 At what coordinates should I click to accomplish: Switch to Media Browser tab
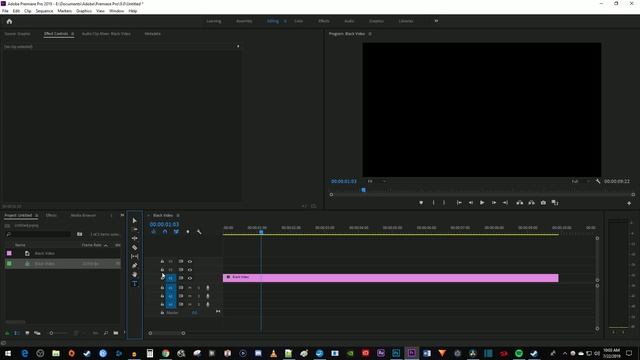[83, 216]
